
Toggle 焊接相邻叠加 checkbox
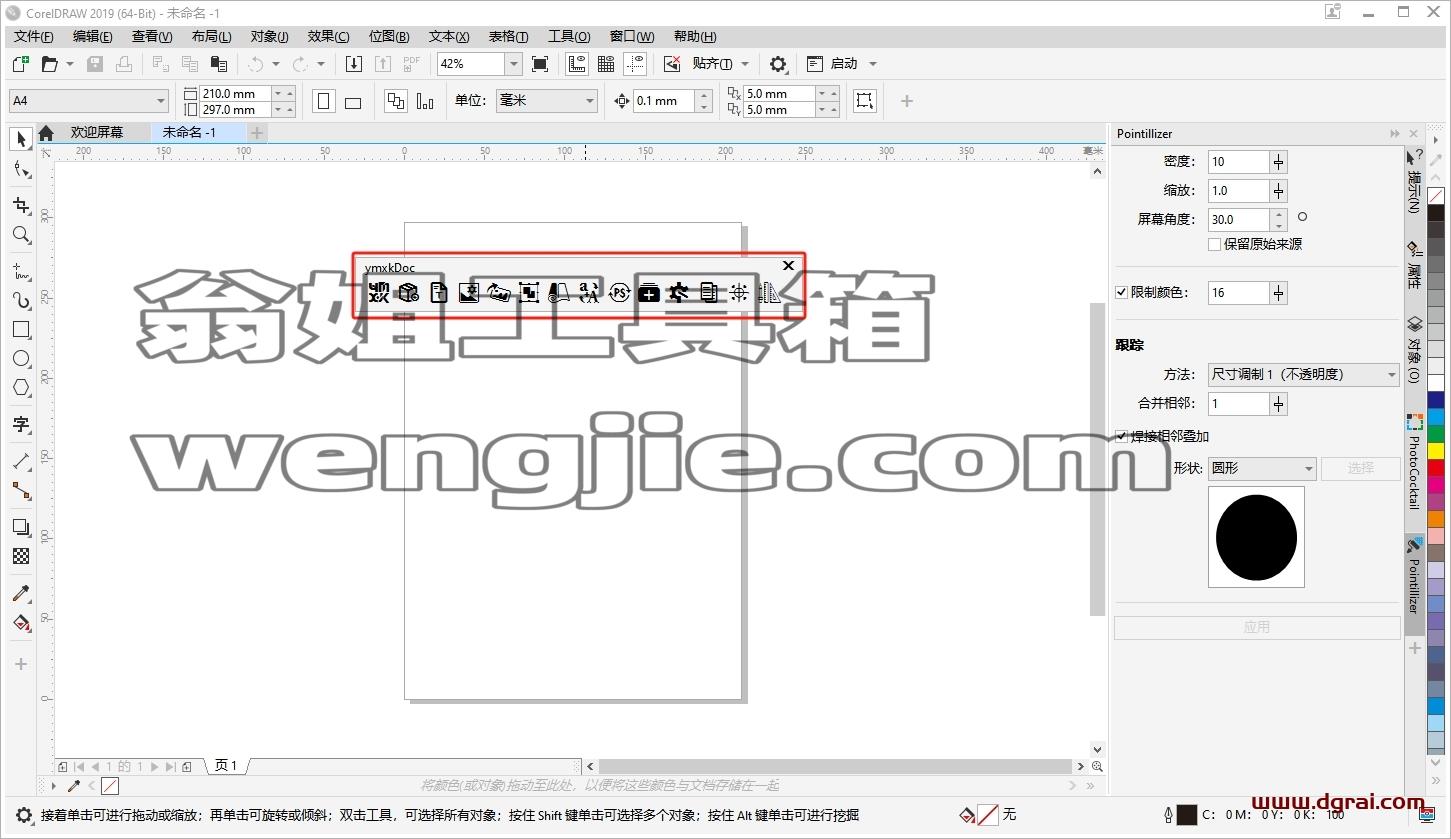1122,436
